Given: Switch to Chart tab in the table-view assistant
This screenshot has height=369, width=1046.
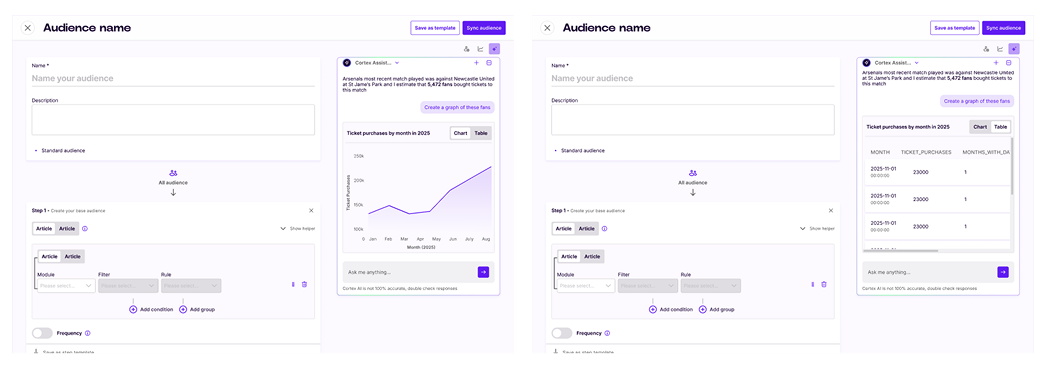Looking at the screenshot, I should pos(980,127).
